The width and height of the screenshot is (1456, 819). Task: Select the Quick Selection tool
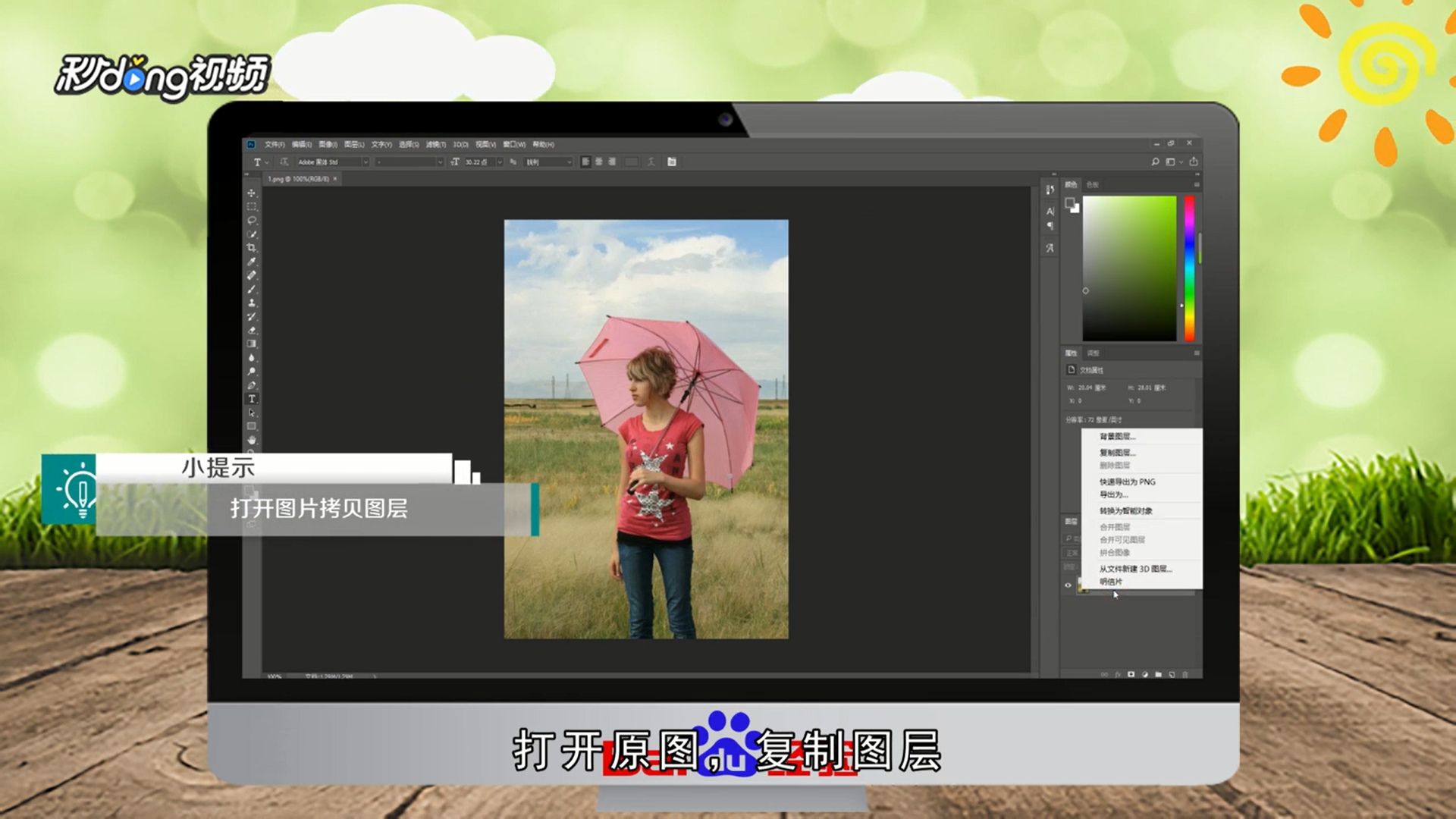[x=252, y=234]
